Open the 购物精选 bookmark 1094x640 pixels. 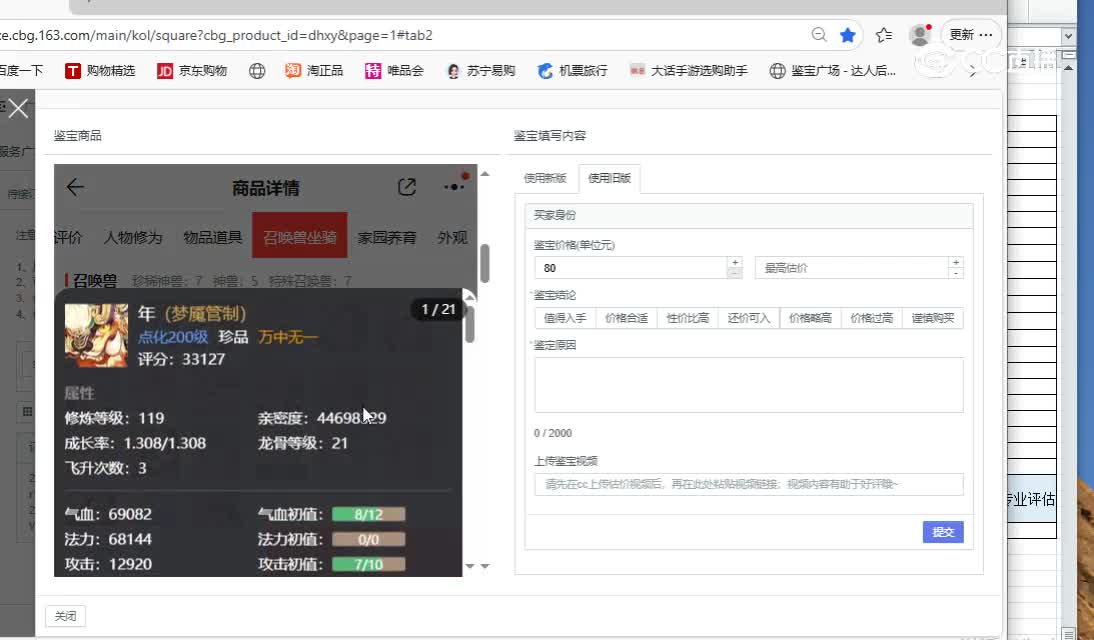(100, 70)
